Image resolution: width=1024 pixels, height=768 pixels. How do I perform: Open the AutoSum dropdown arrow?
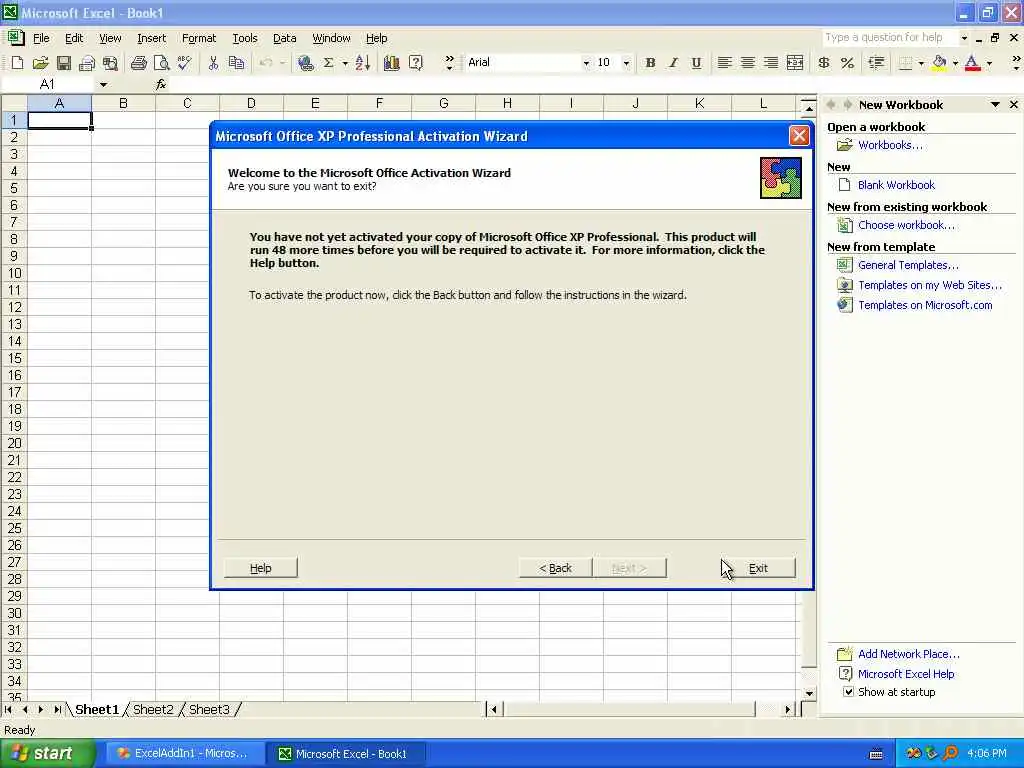(x=345, y=63)
